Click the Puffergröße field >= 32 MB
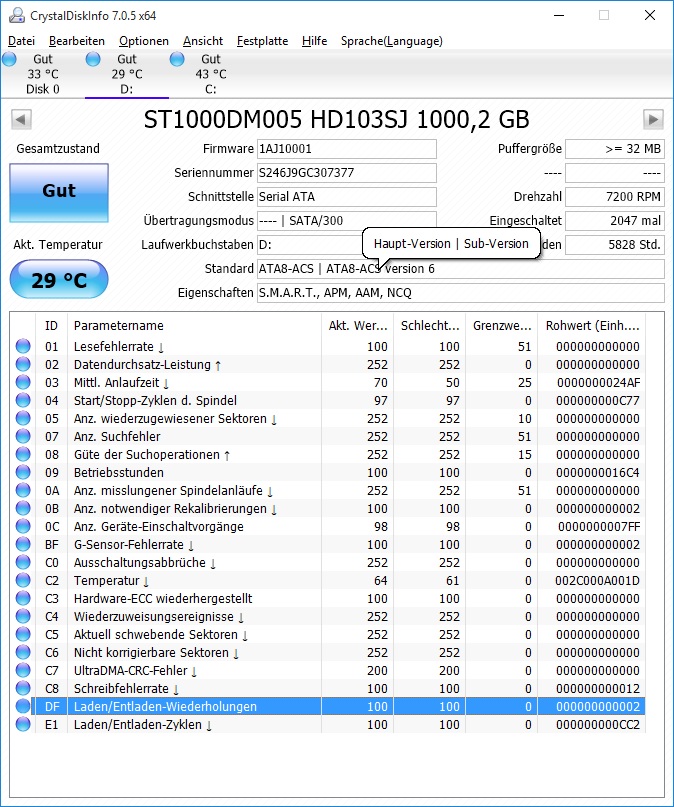The height and width of the screenshot is (807, 674). coord(615,149)
